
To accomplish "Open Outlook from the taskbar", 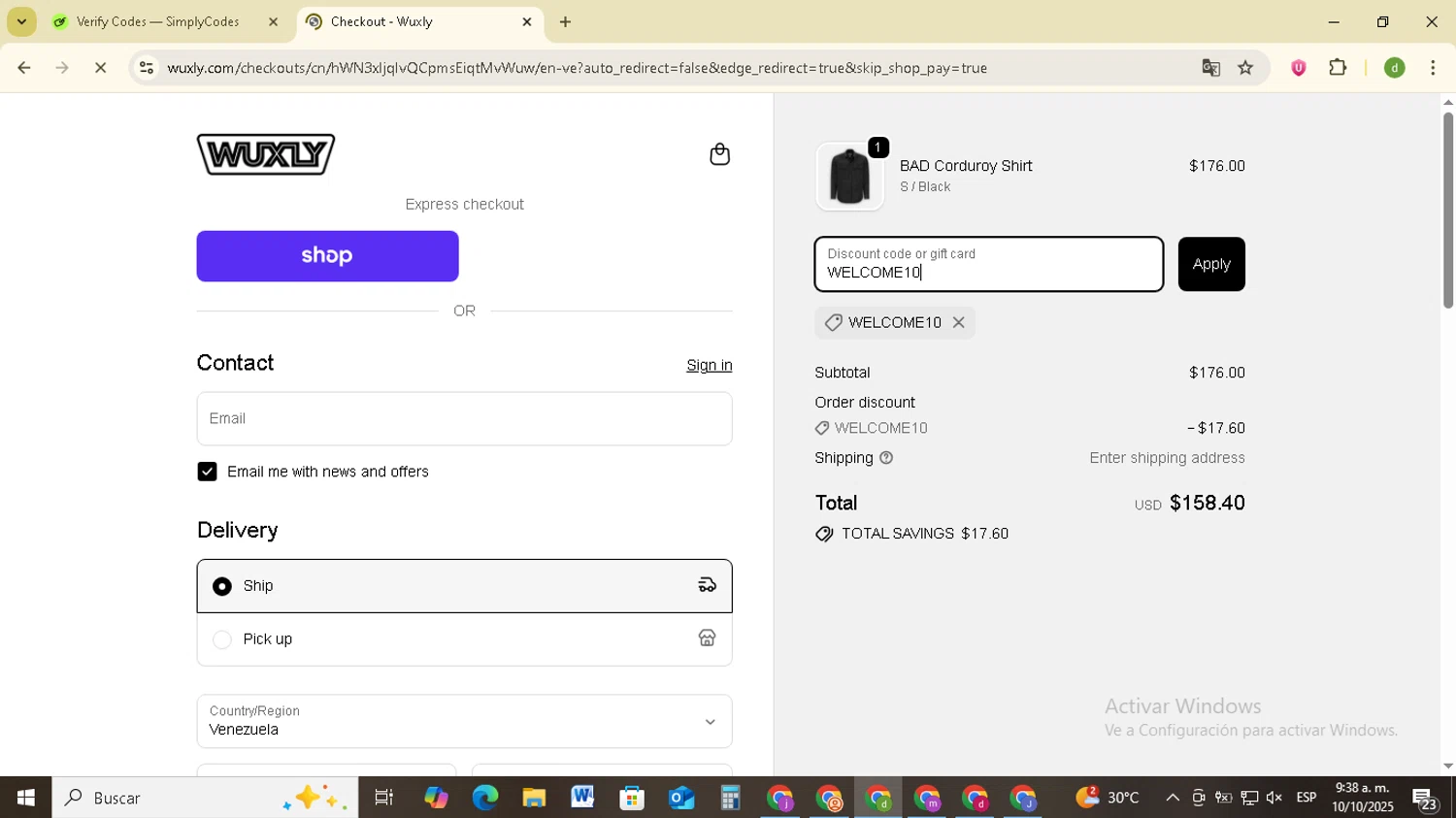I will [680, 798].
